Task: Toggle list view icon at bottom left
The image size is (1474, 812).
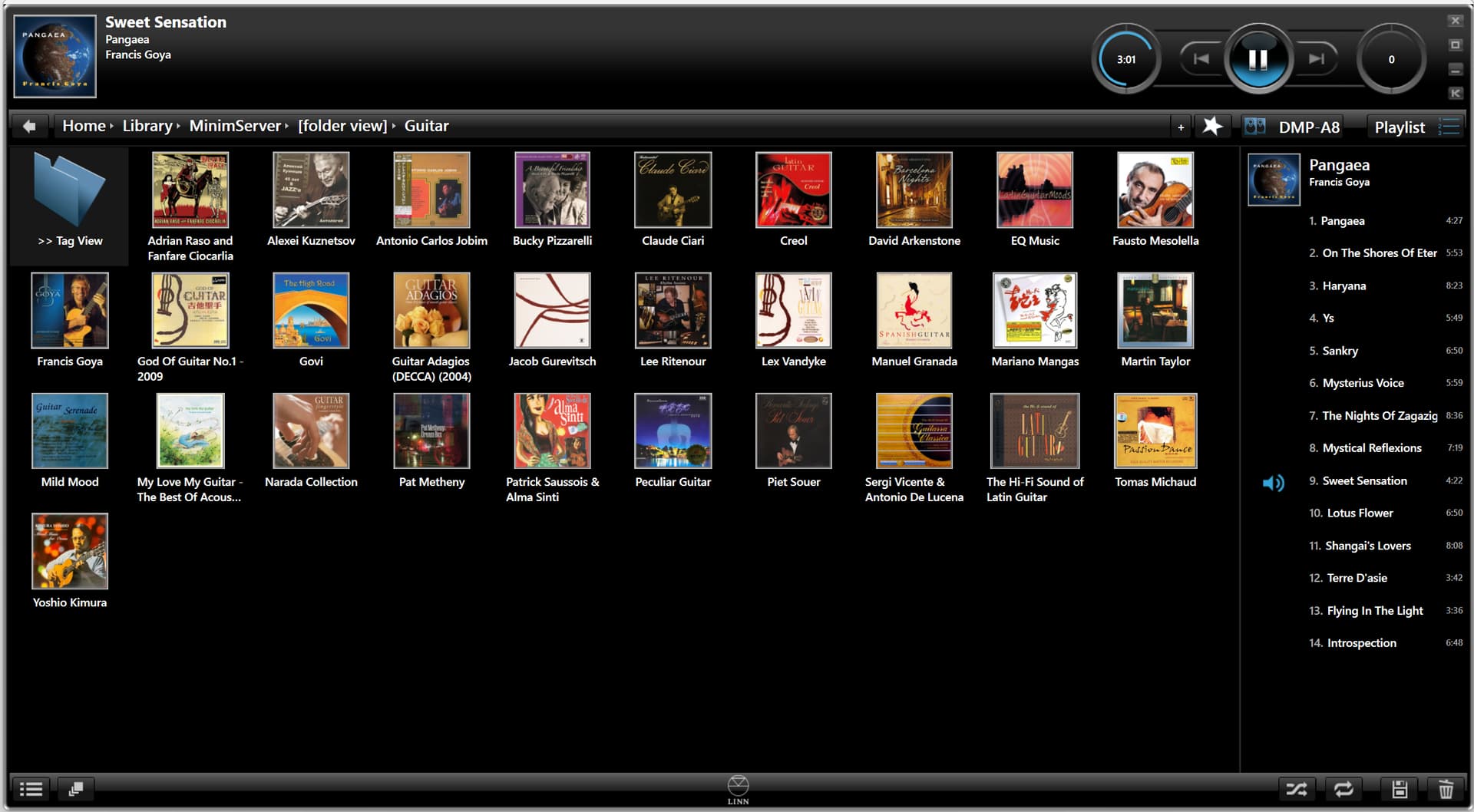Action: click(x=31, y=789)
